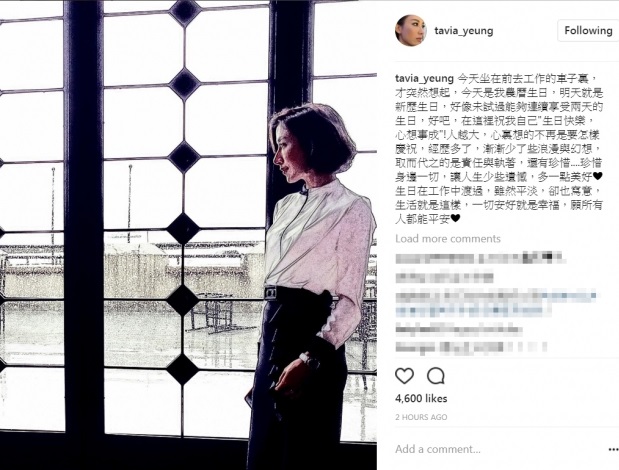
Task: Click the black heart after 多一點美好
Action: coord(598,176)
